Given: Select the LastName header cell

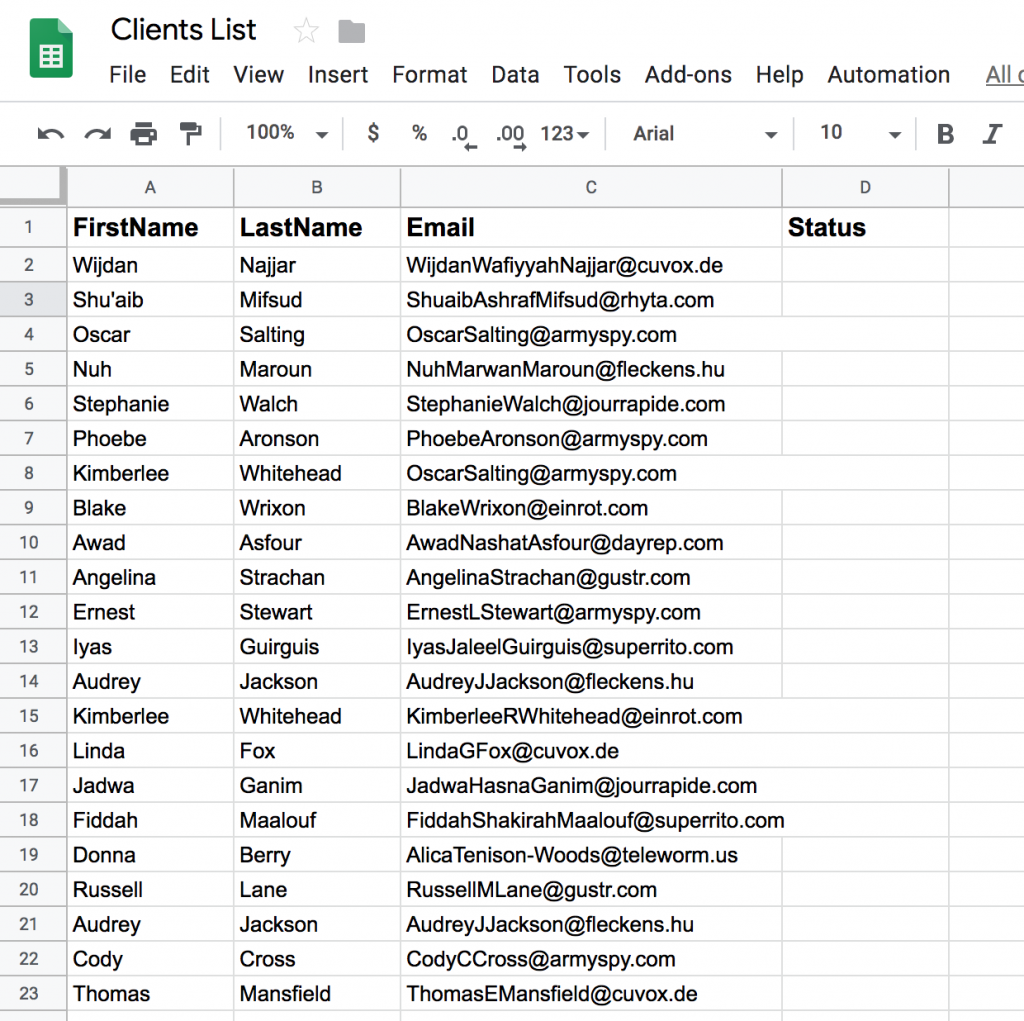Looking at the screenshot, I should pos(317,227).
